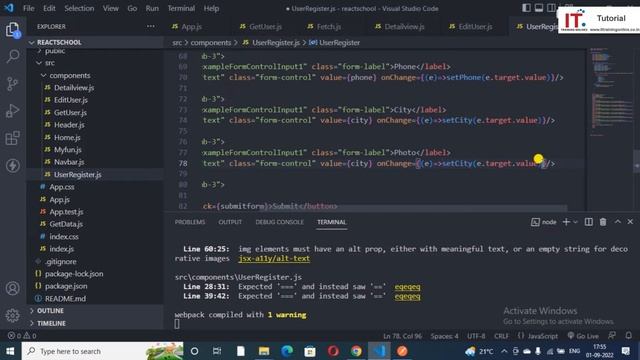The image size is (640, 360).
Task: Toggle panel layout icon in title bar
Action: coord(539,8)
